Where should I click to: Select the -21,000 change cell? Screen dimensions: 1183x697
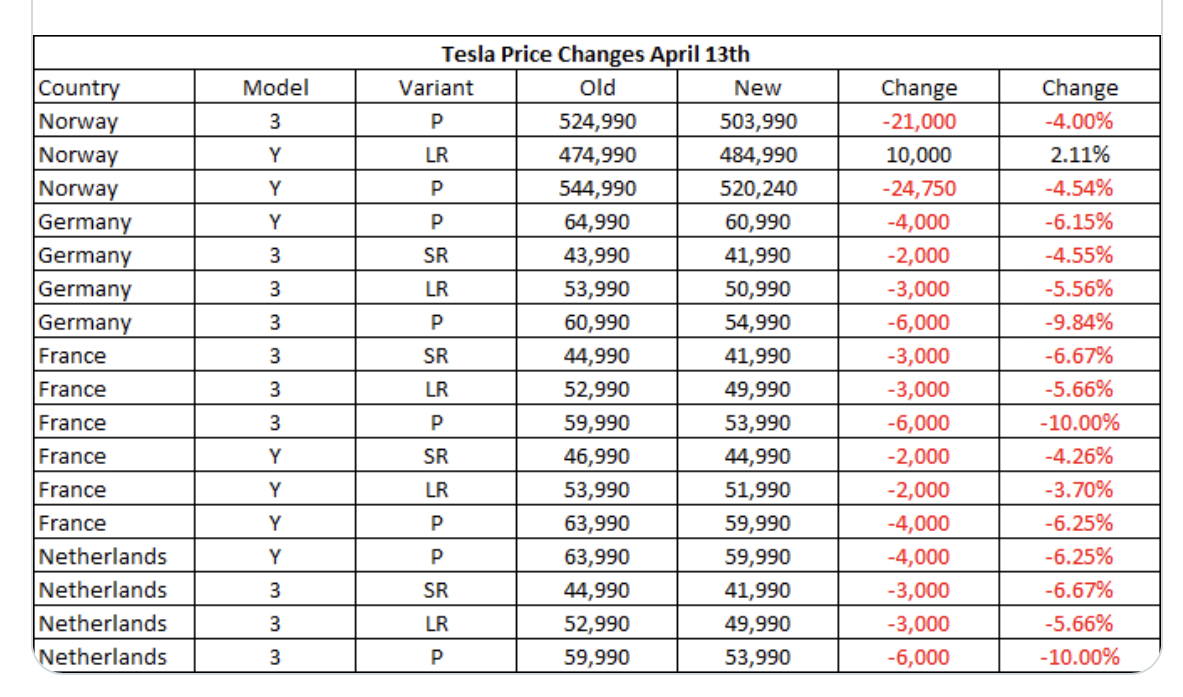pos(918,121)
